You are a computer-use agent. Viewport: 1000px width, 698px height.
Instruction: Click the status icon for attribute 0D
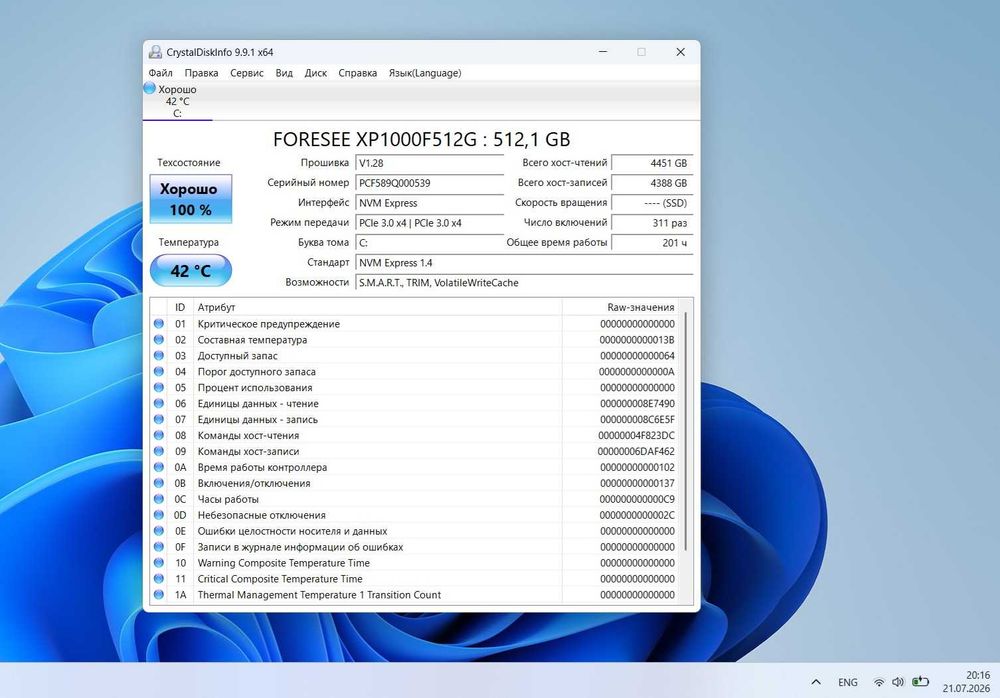coord(159,515)
